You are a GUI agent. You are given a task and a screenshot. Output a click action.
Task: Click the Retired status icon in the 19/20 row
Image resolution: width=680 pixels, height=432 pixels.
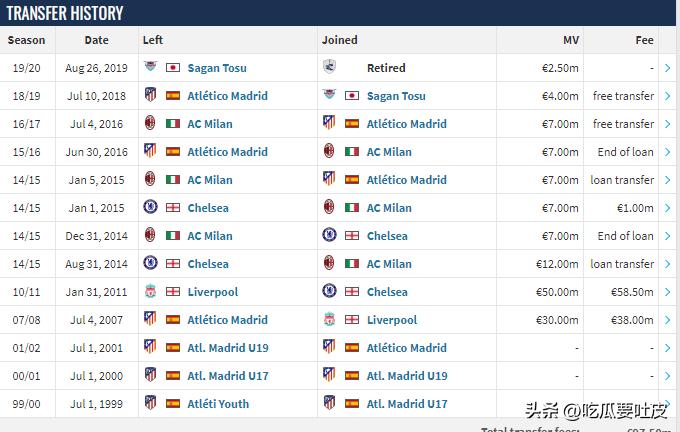pyautogui.click(x=329, y=68)
